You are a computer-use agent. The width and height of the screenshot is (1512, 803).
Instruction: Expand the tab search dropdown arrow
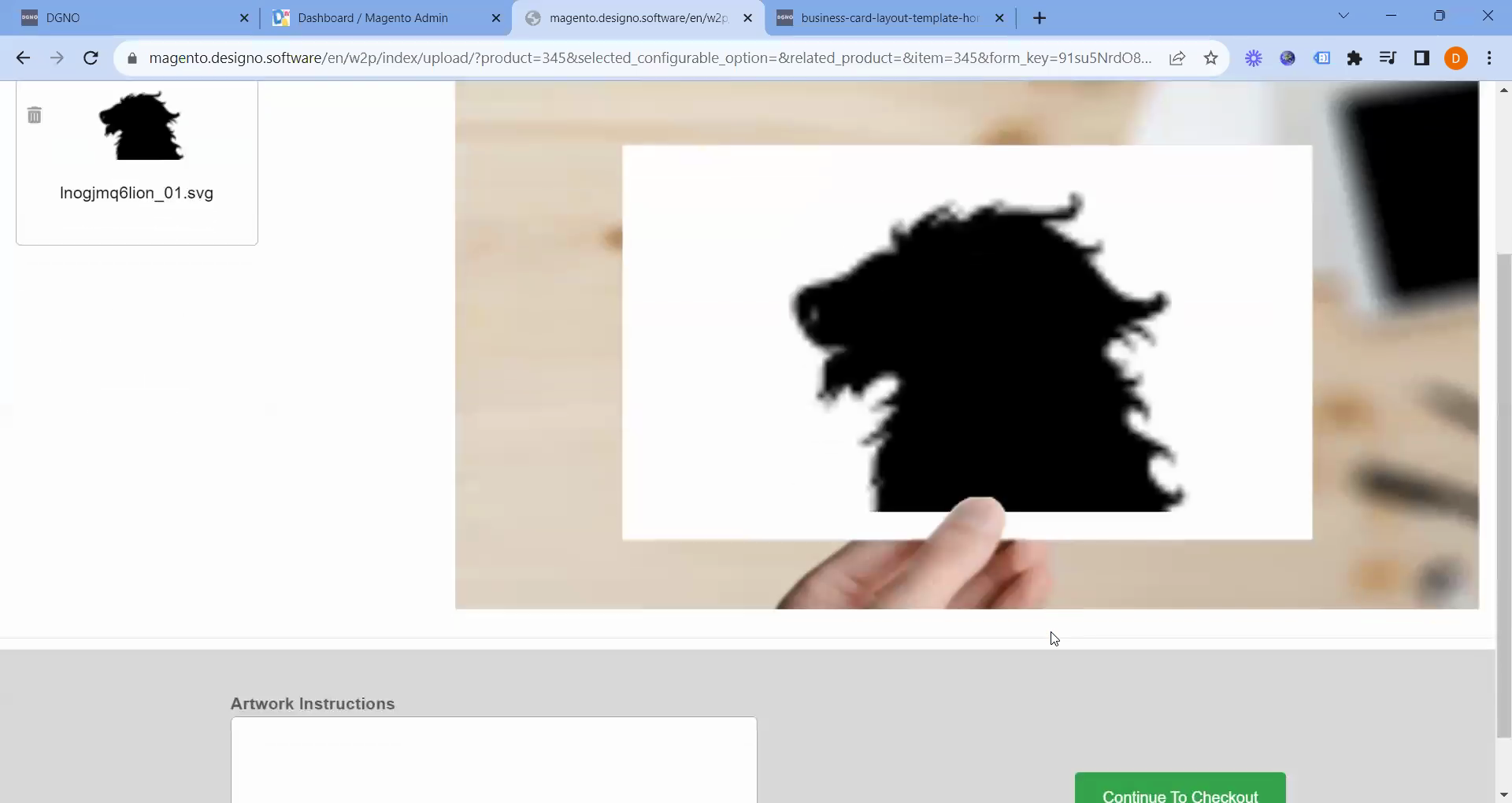click(1343, 17)
